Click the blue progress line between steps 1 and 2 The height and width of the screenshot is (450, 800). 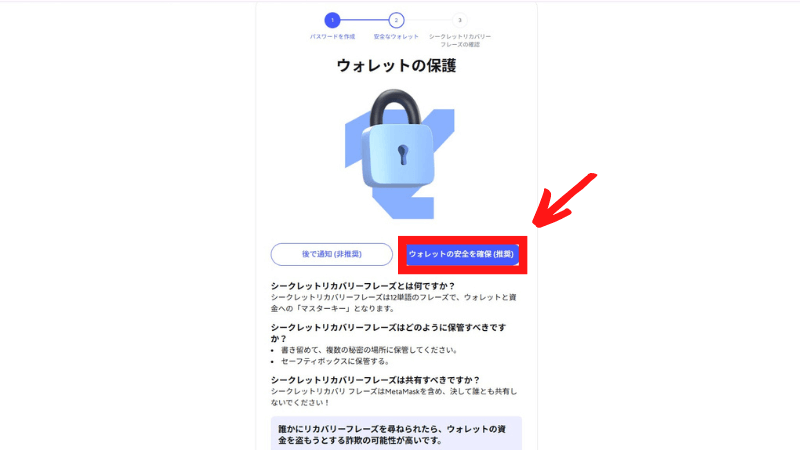pyautogui.click(x=364, y=20)
